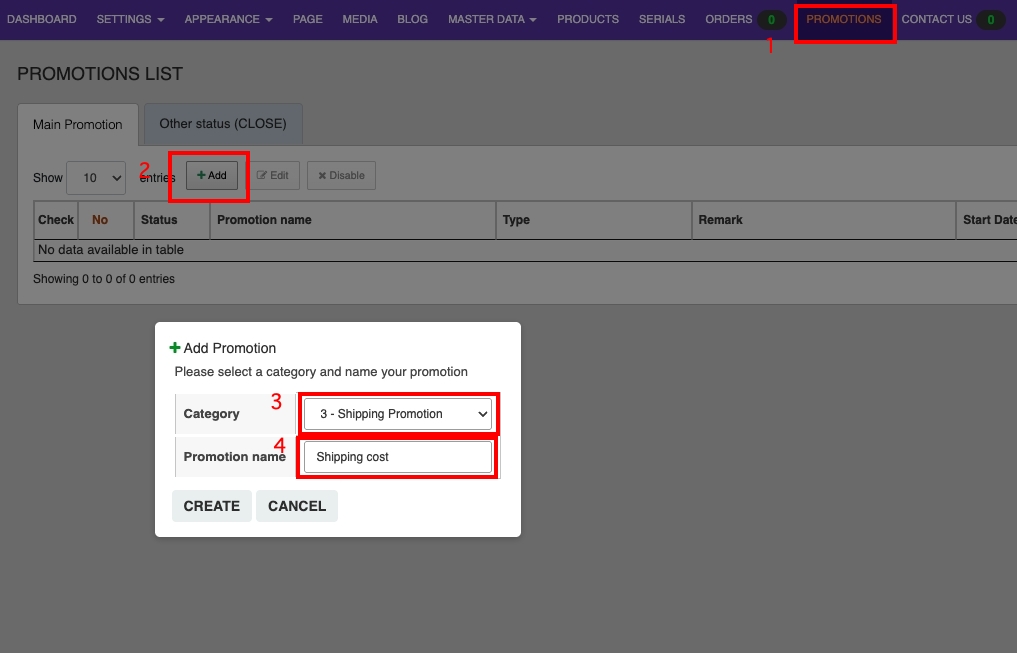
Task: Open the Master Data dropdown menu
Action: (492, 19)
